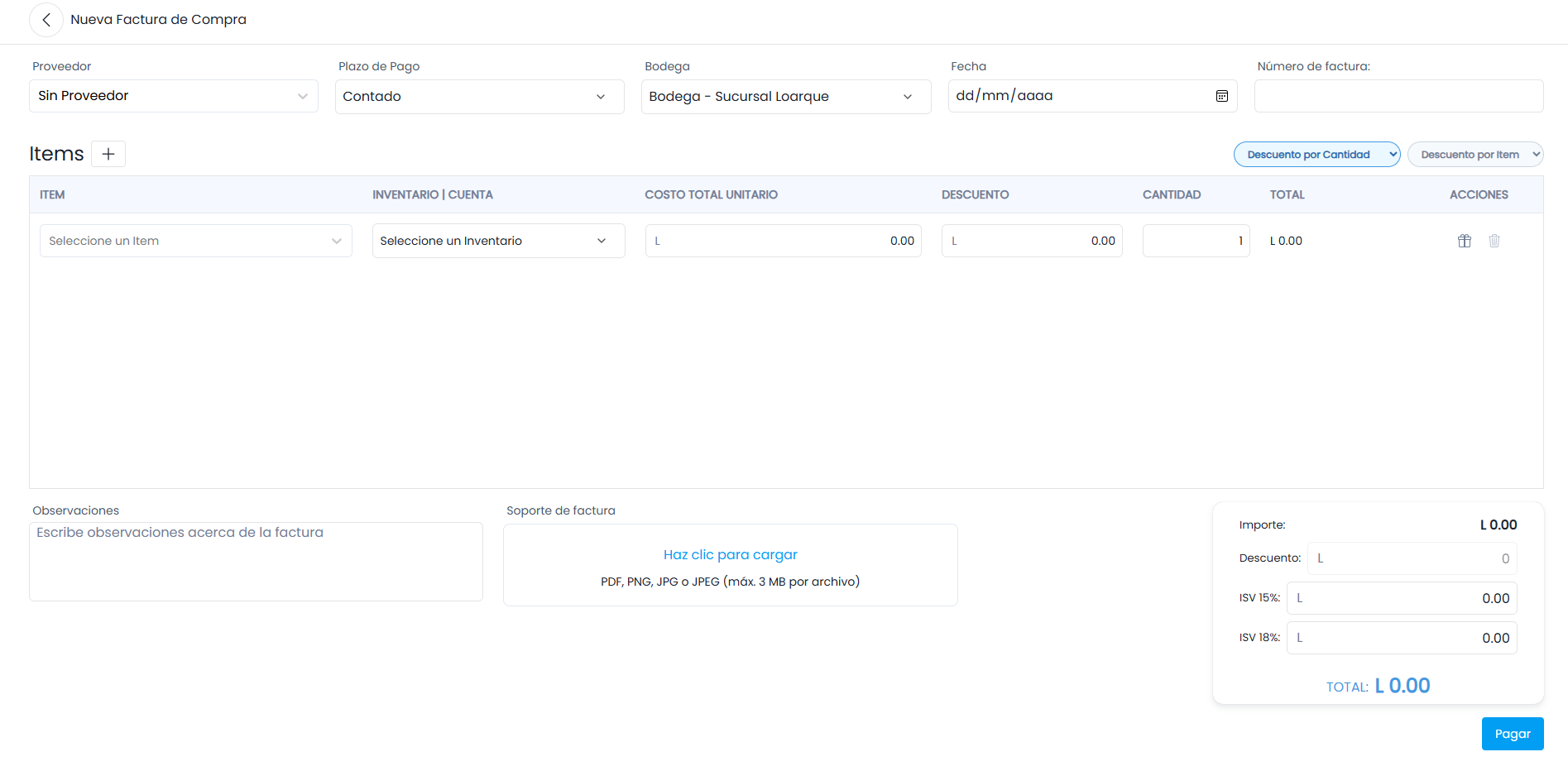Open Descuento por Item dropdown
The height and width of the screenshot is (771, 1568).
click(x=1475, y=155)
